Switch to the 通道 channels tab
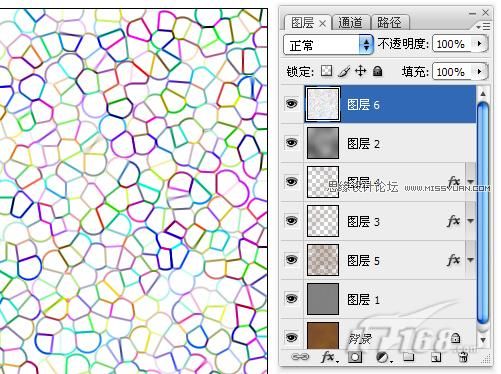The image size is (501, 374). tap(350, 22)
